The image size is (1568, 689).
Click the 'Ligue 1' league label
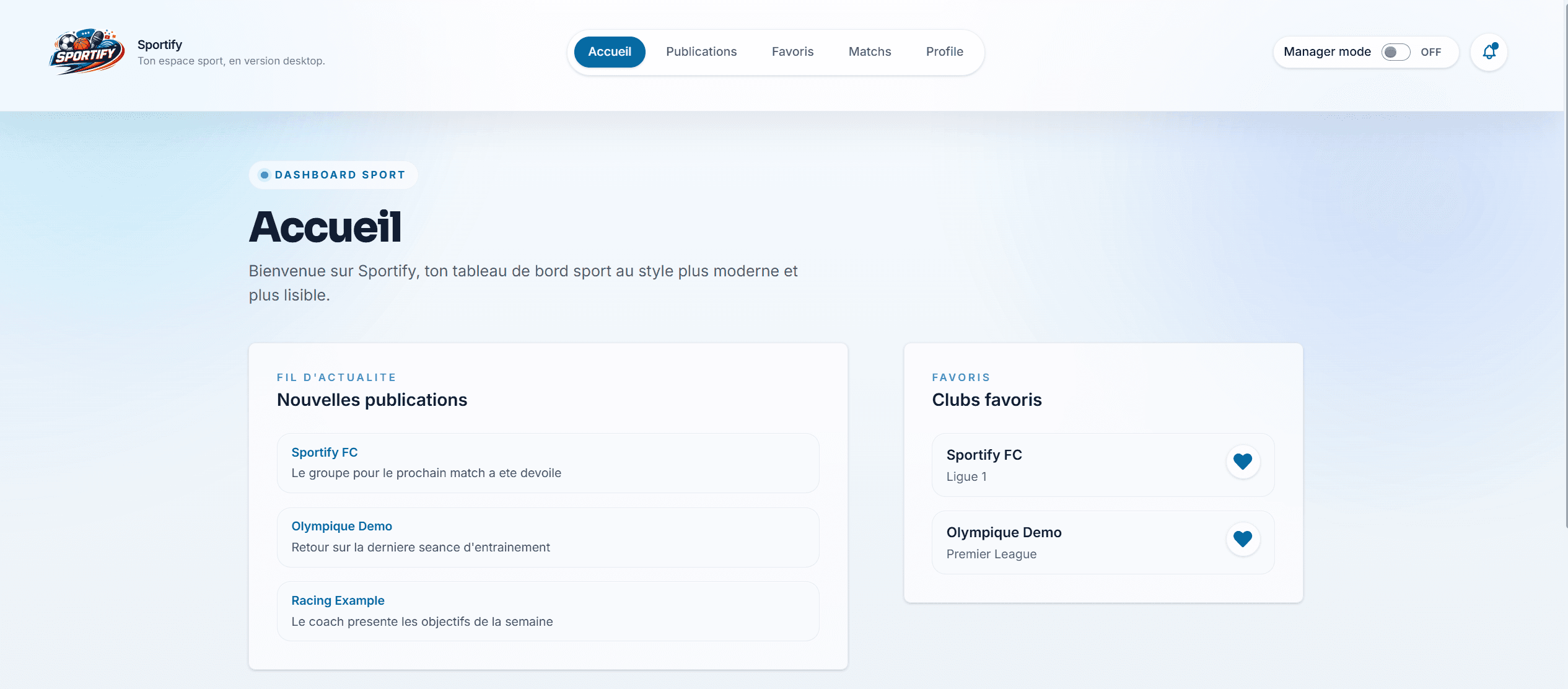coord(966,476)
